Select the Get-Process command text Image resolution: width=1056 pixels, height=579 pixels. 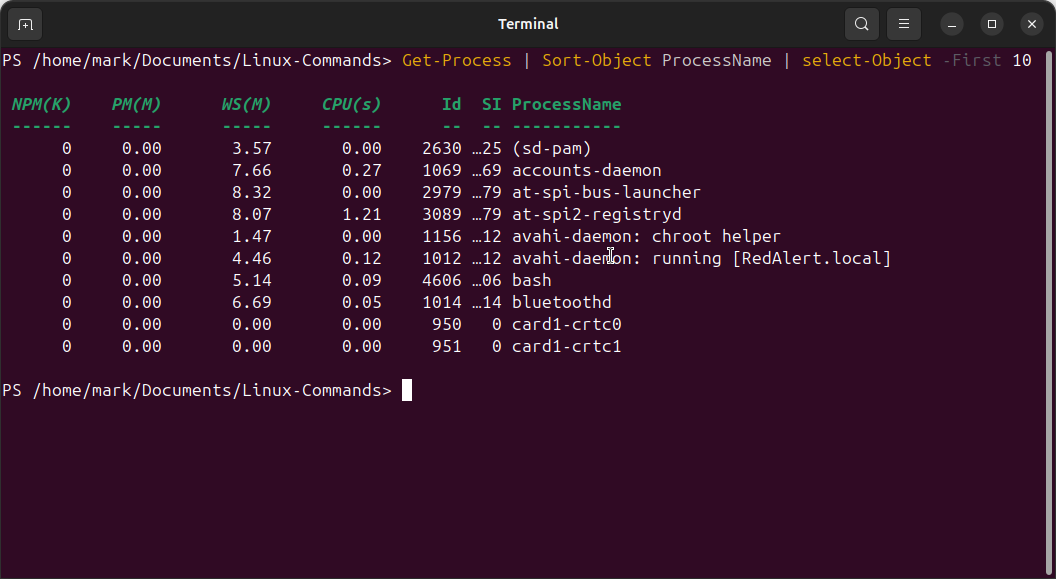click(x=456, y=60)
